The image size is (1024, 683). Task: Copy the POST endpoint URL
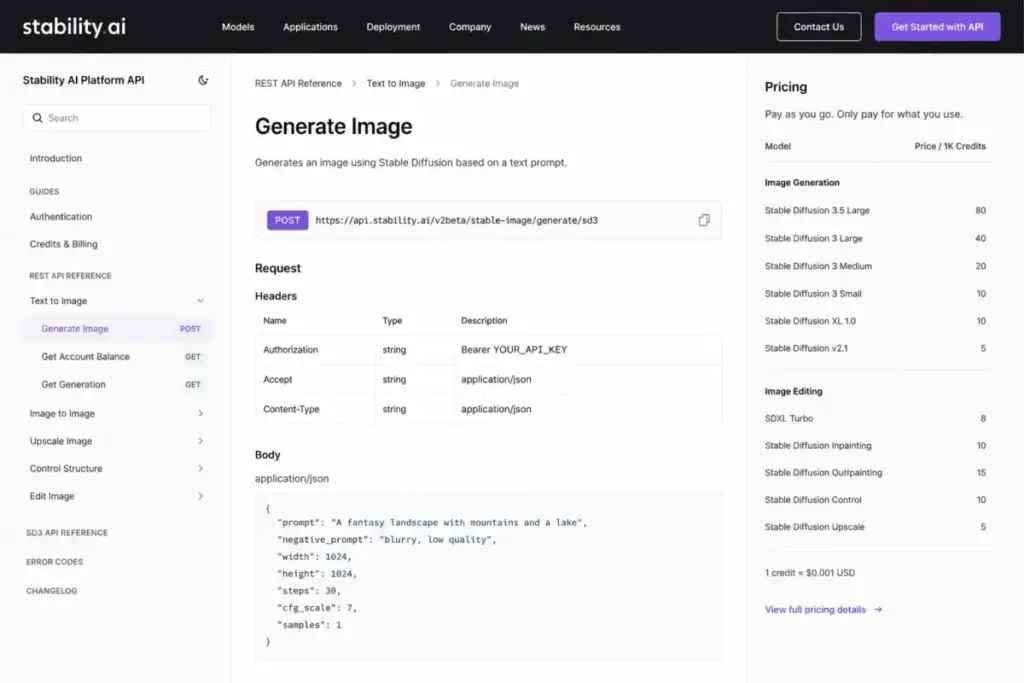pyautogui.click(x=703, y=220)
